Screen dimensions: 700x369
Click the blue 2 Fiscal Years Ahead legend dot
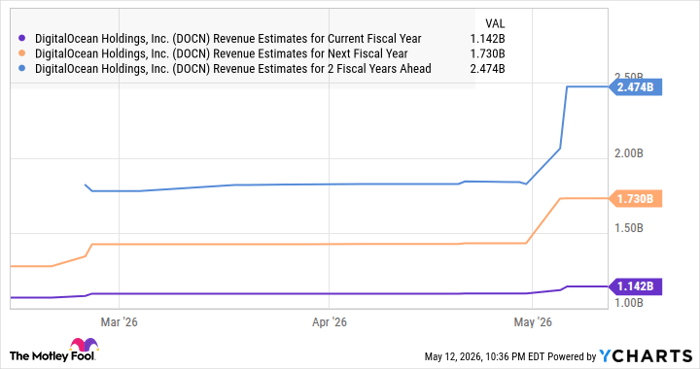(21, 69)
